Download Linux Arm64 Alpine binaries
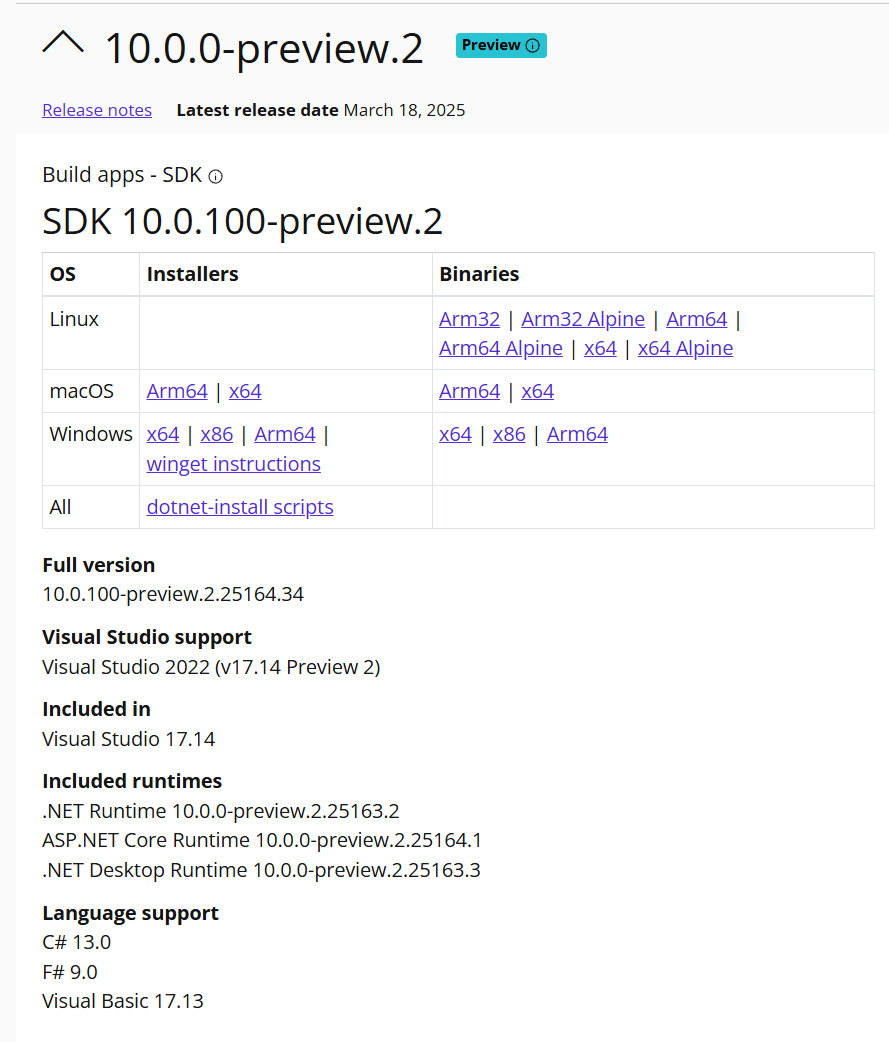This screenshot has width=889, height=1042. pos(500,348)
